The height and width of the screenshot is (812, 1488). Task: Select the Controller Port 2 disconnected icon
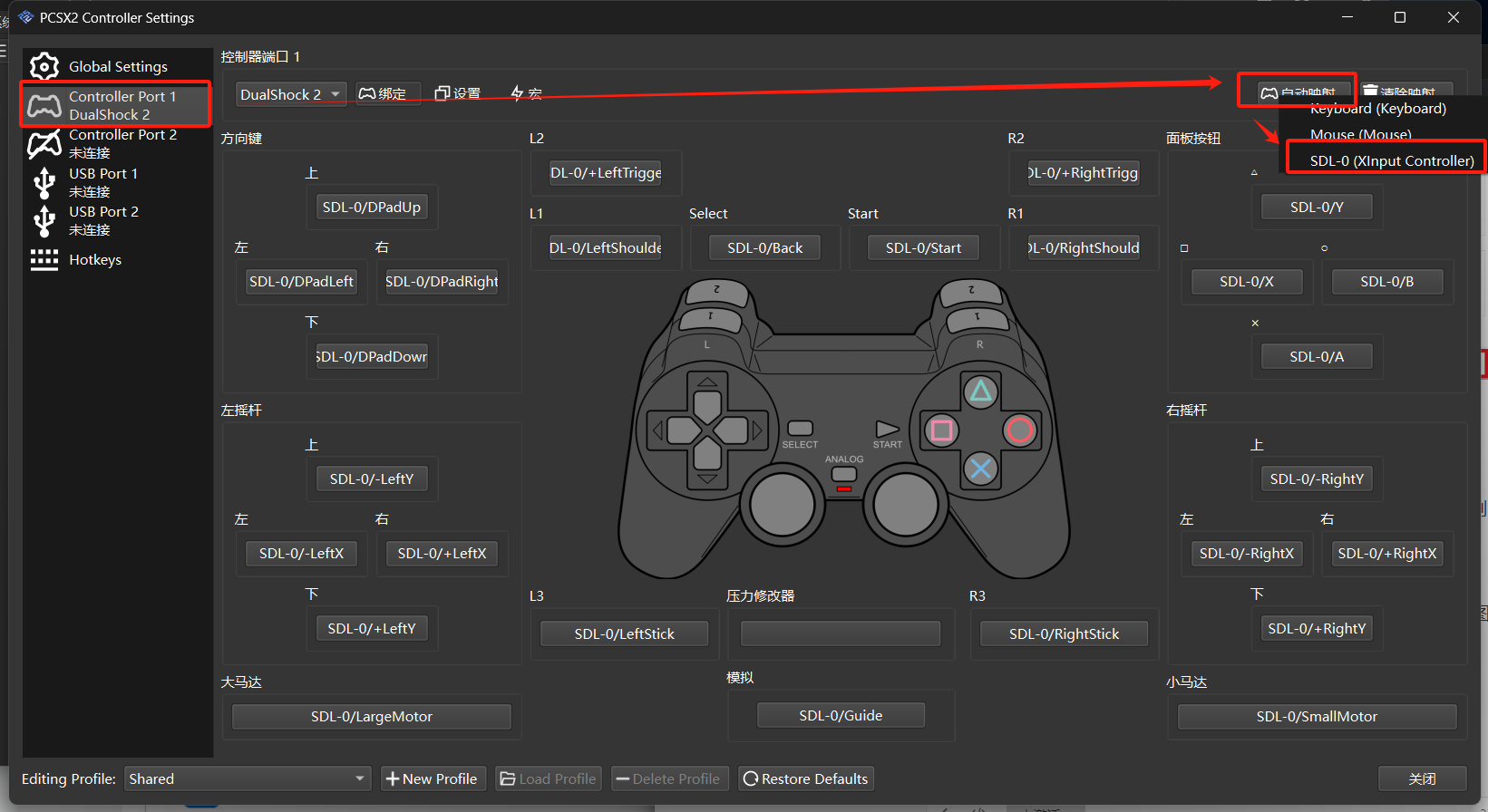[44, 143]
